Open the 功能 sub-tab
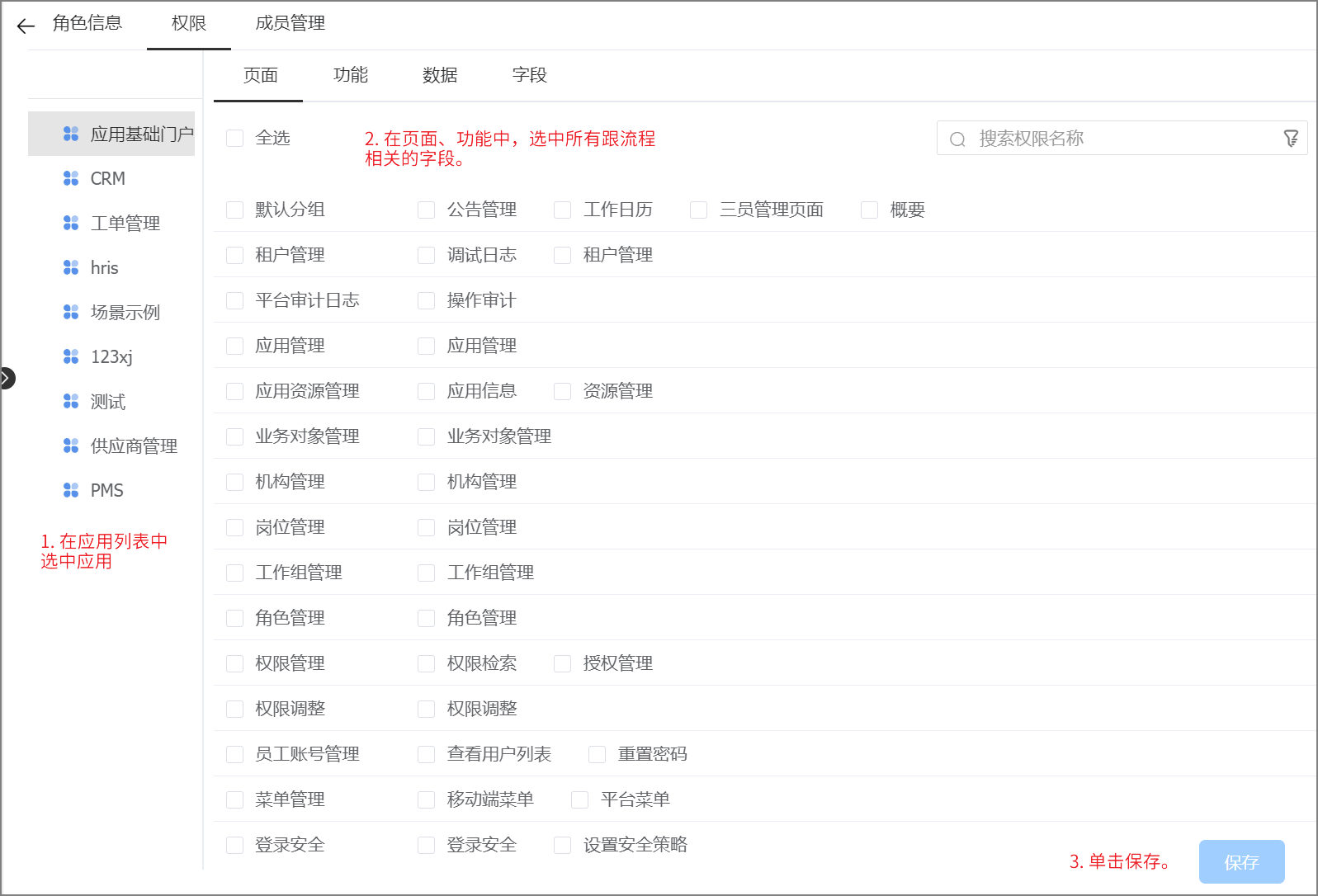 coord(350,75)
